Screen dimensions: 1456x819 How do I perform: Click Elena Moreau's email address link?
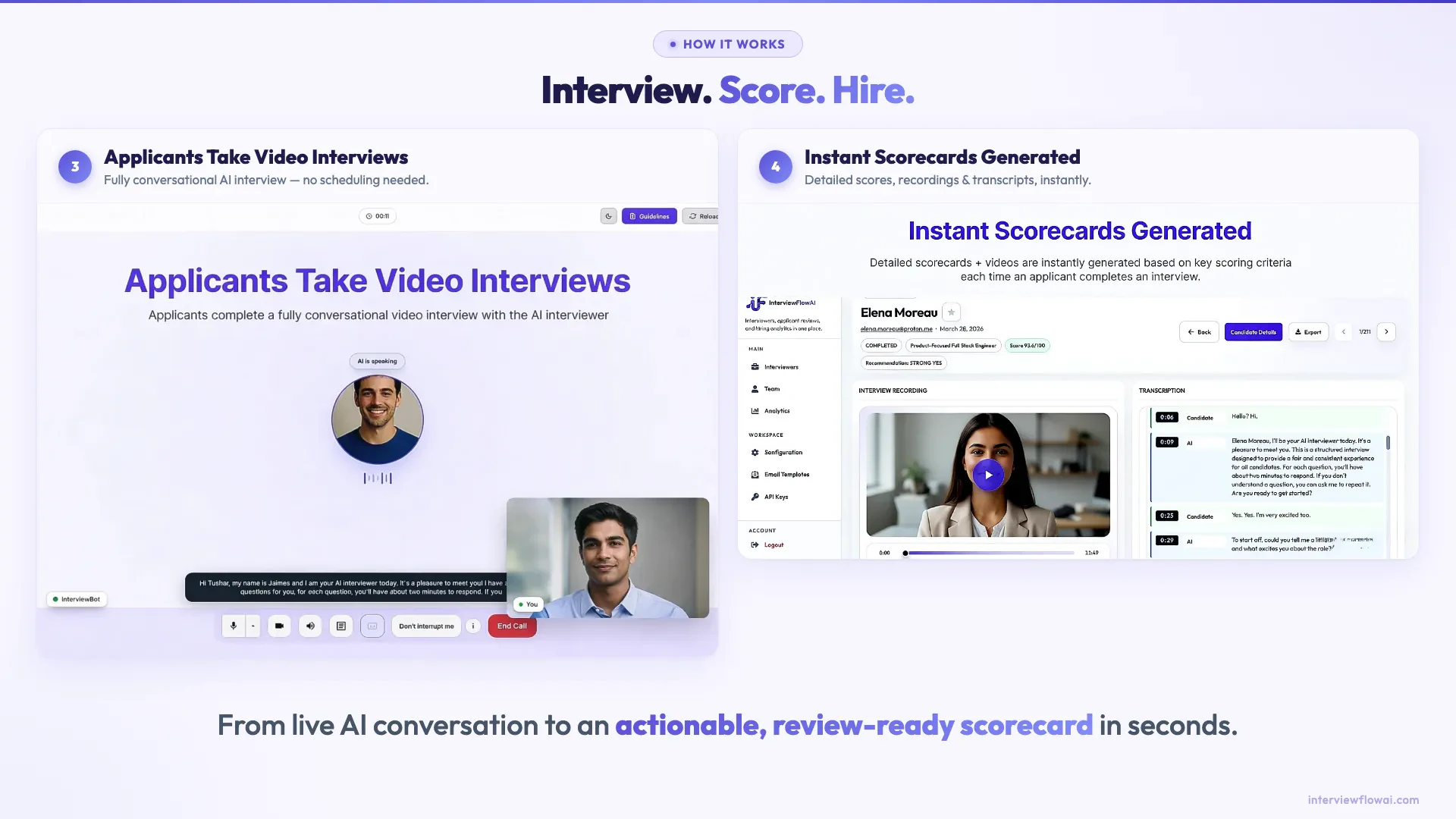[x=895, y=328]
